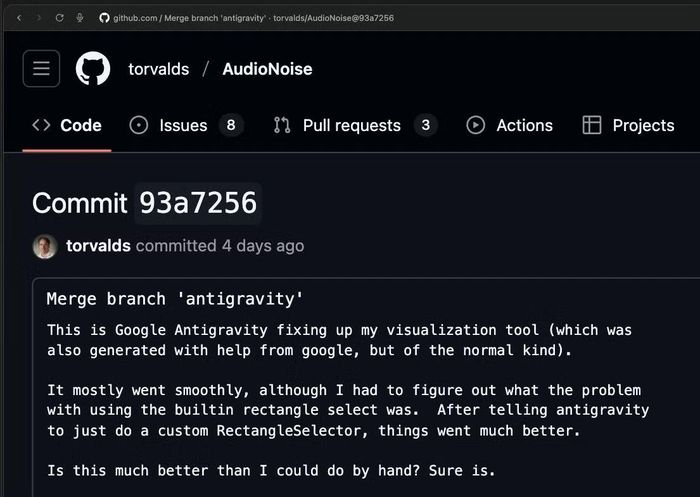
Task: Click the Issues circle-dot icon
Action: click(138, 125)
